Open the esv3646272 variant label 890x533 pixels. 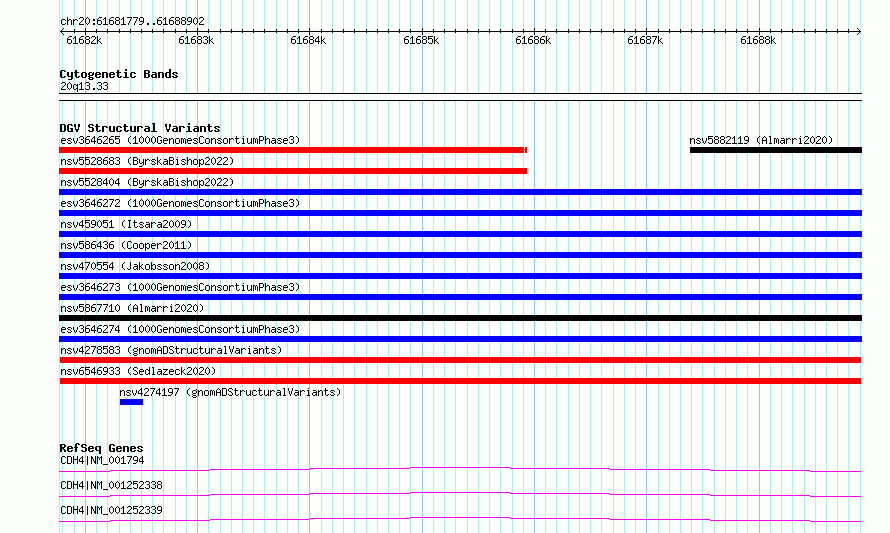180,203
